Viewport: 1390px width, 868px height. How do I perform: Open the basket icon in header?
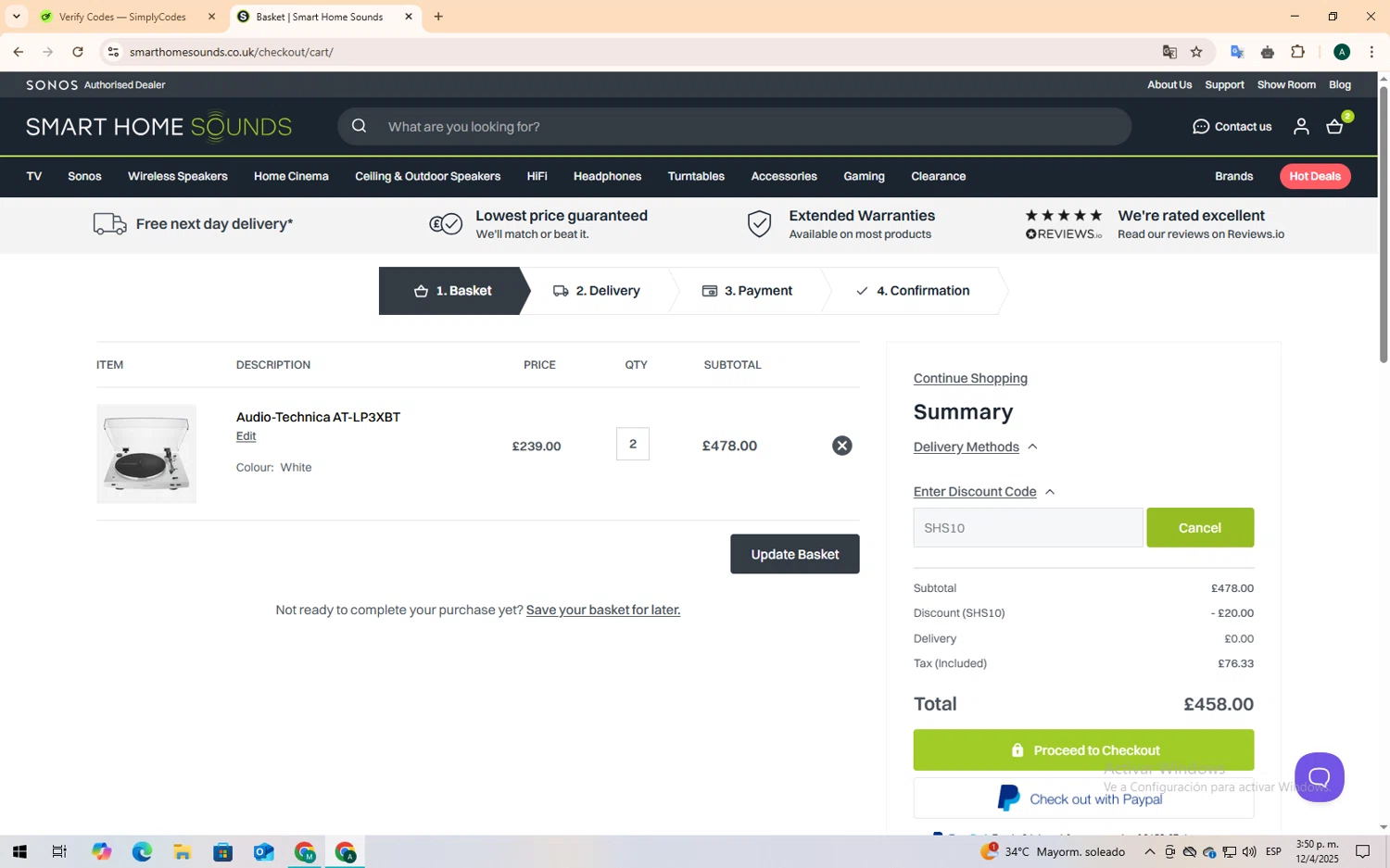pyautogui.click(x=1335, y=127)
